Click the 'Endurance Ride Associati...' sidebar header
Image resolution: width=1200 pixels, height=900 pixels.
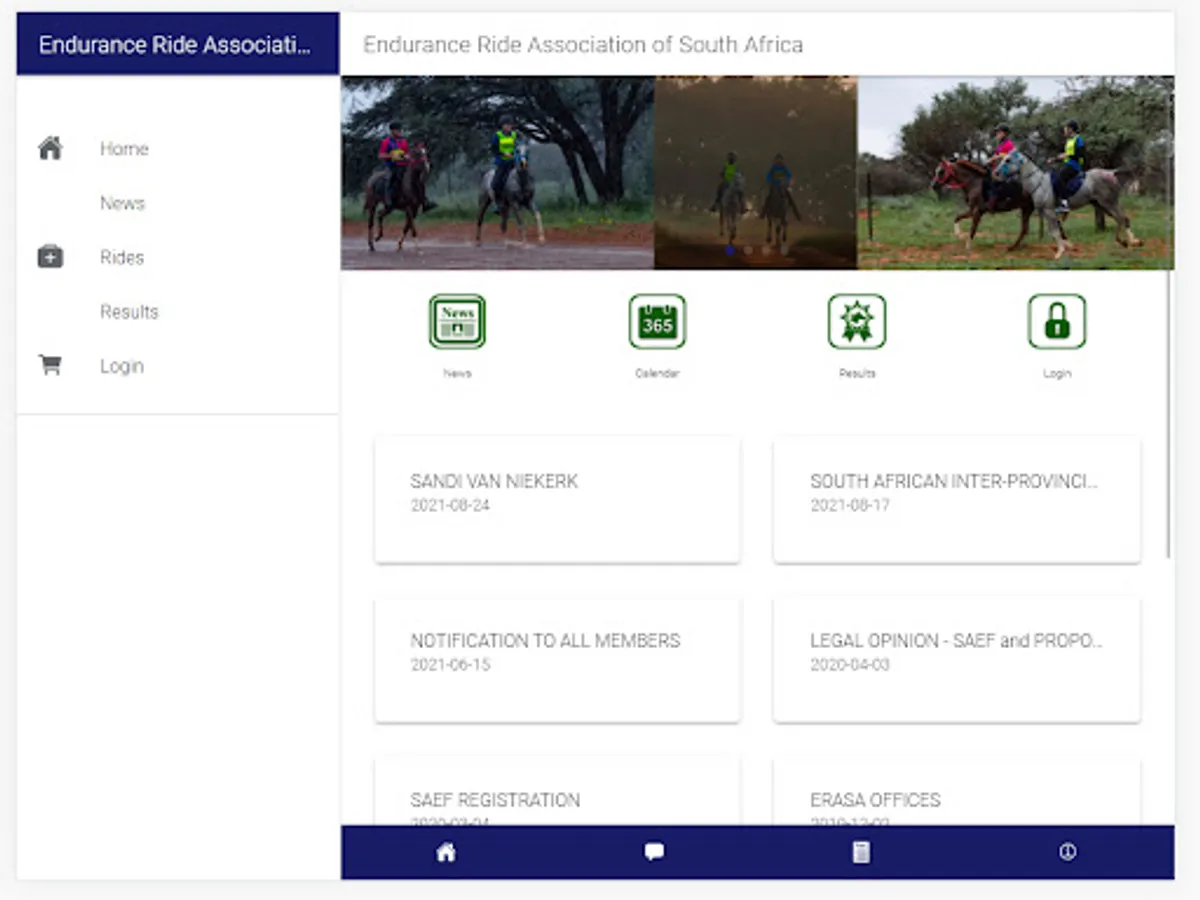(178, 44)
